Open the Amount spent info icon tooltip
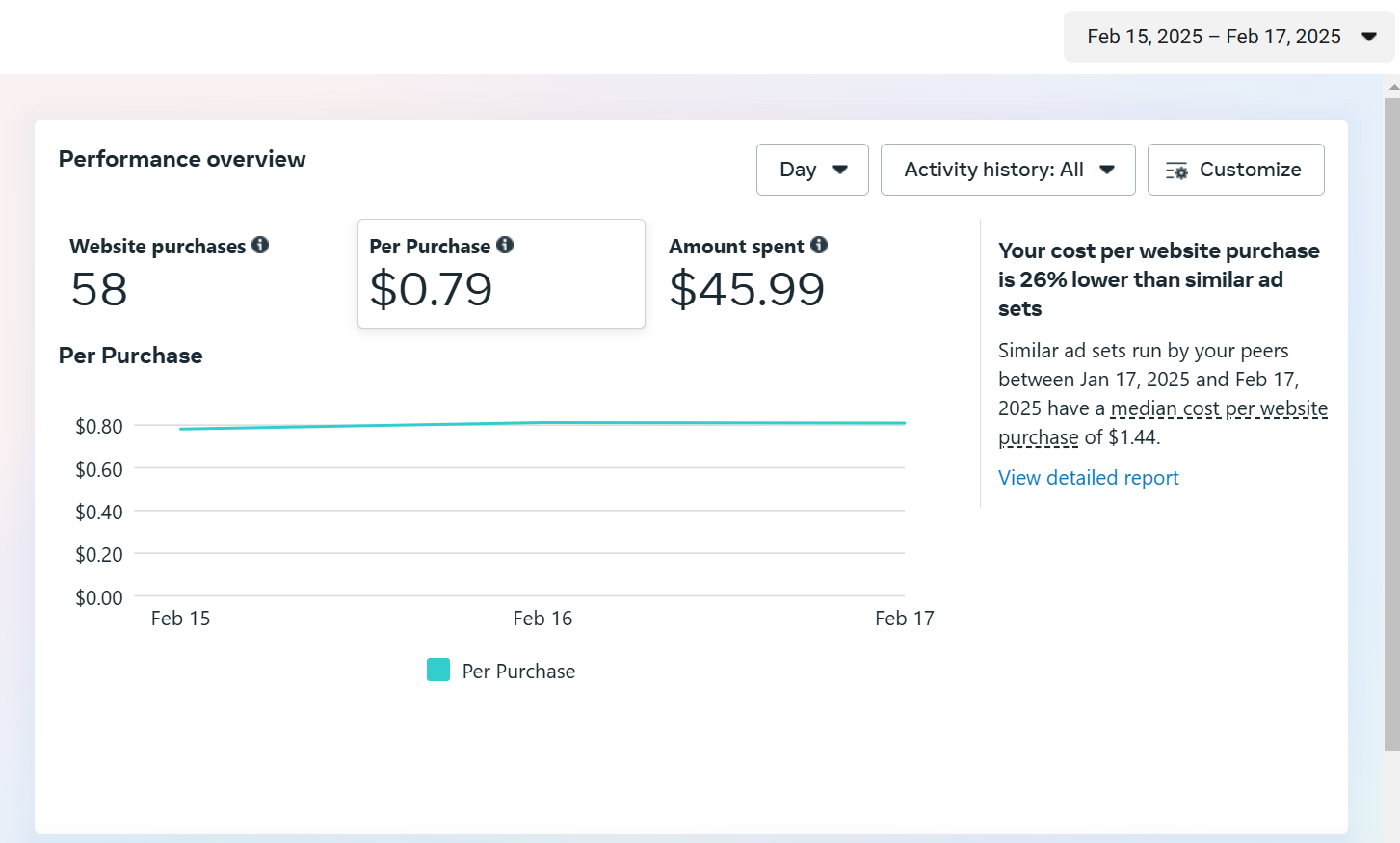Viewport: 1400px width, 843px height. pos(819,246)
